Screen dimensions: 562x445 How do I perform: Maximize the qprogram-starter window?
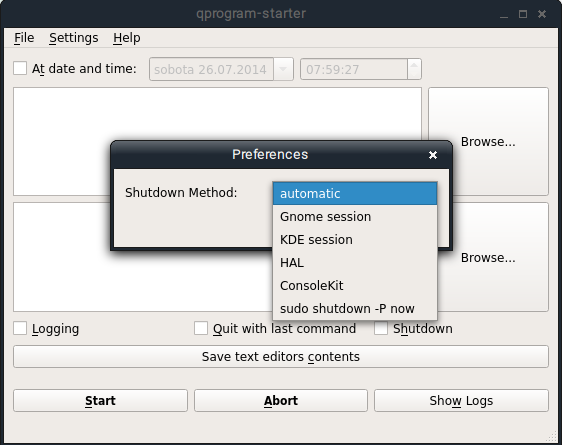click(x=523, y=14)
